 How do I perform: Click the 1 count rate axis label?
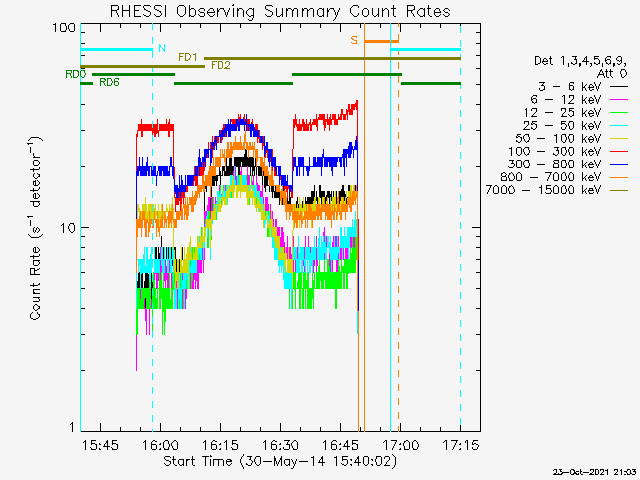[x=72, y=427]
